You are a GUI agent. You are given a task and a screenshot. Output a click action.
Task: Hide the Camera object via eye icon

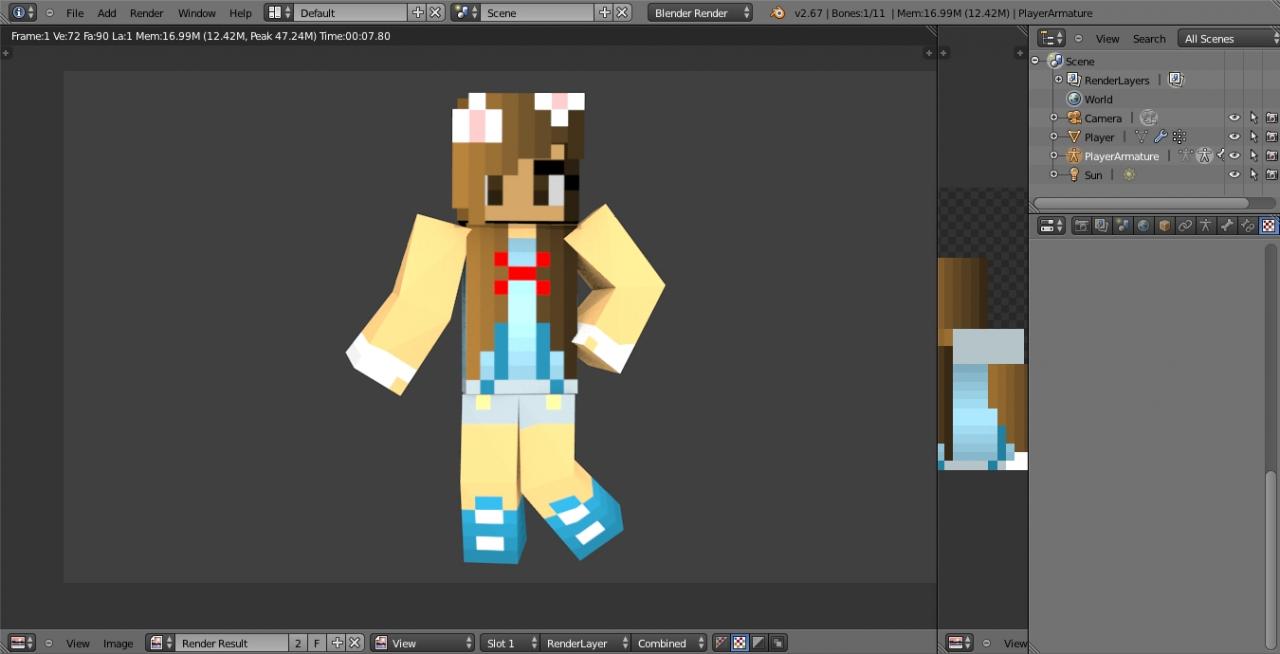pyautogui.click(x=1234, y=118)
